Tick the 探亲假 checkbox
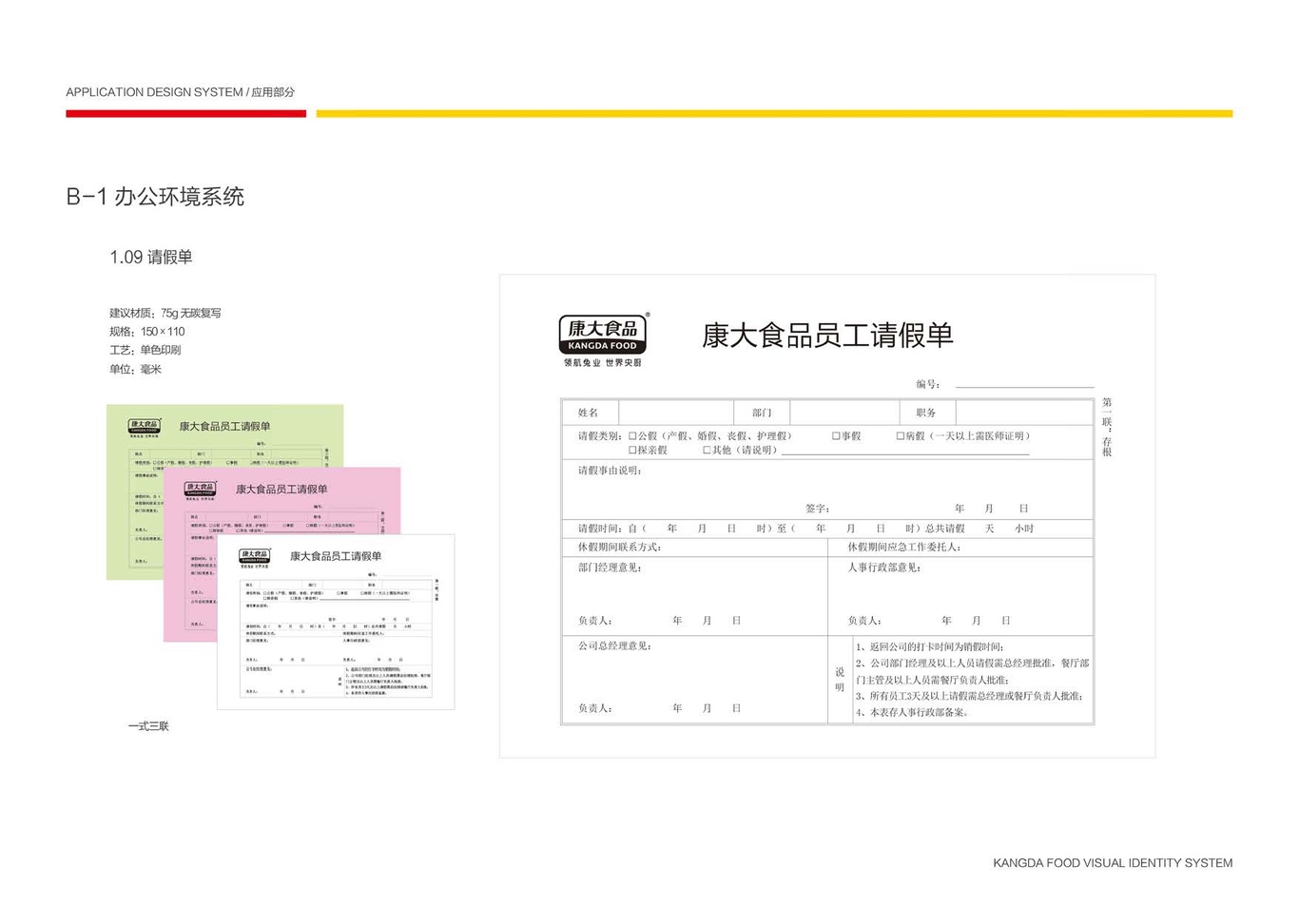This screenshot has height=924, width=1299. (632, 451)
